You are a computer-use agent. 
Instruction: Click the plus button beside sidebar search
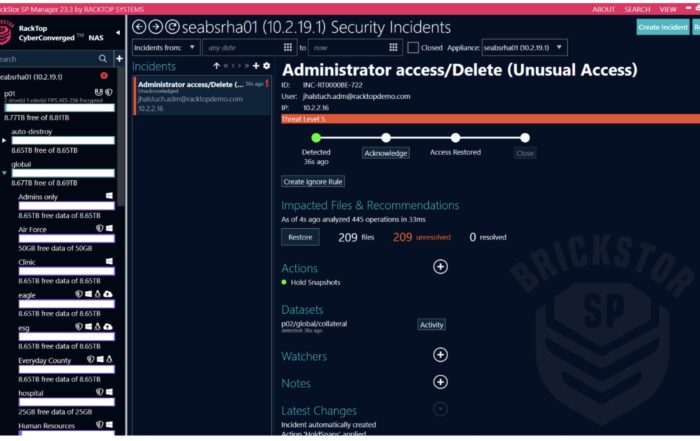pyautogui.click(x=120, y=58)
